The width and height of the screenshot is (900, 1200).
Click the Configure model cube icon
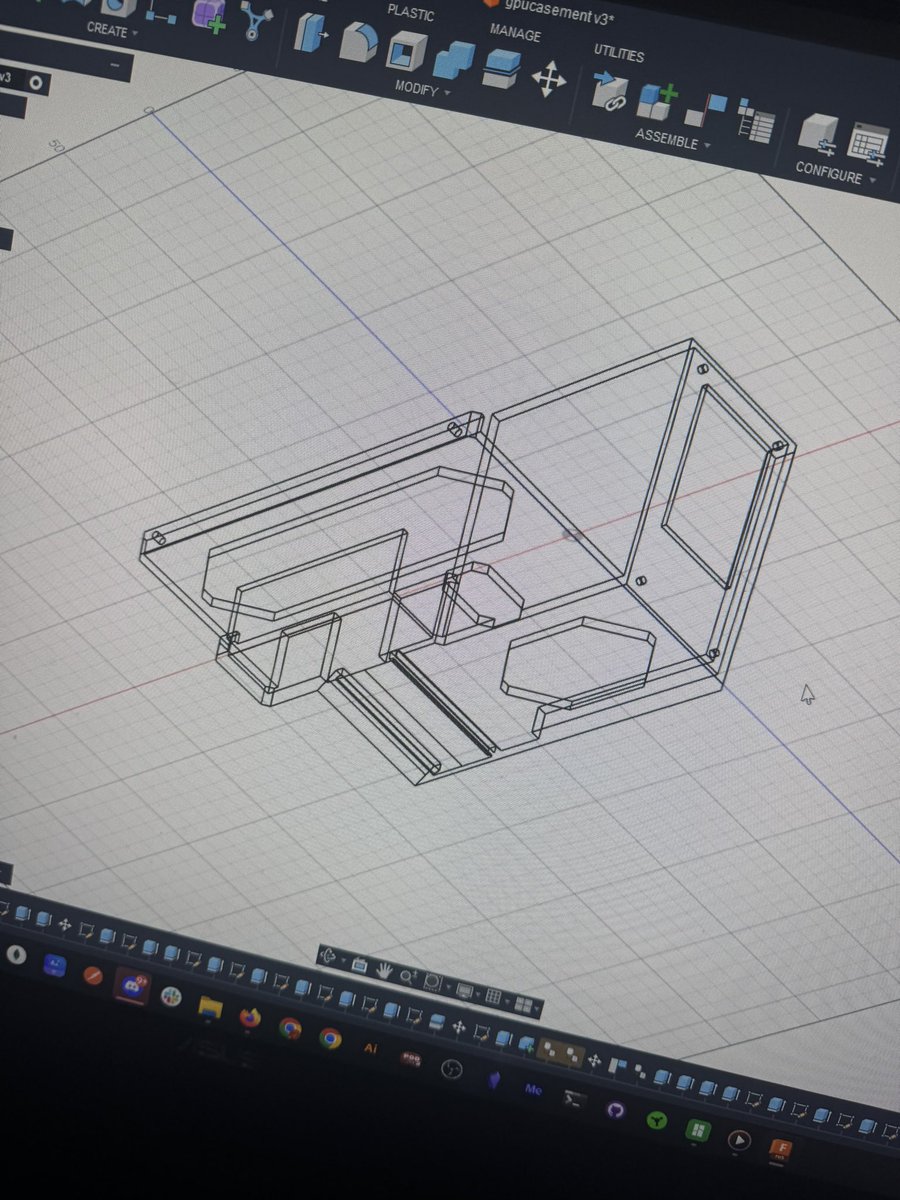pos(819,135)
